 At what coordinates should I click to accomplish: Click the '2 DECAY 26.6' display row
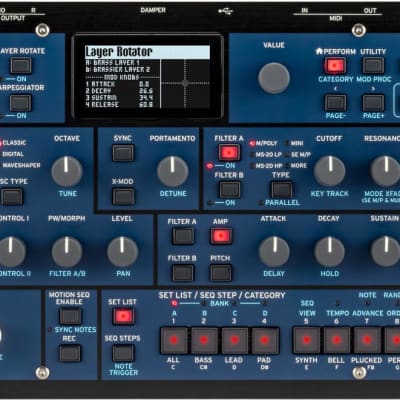point(119,91)
